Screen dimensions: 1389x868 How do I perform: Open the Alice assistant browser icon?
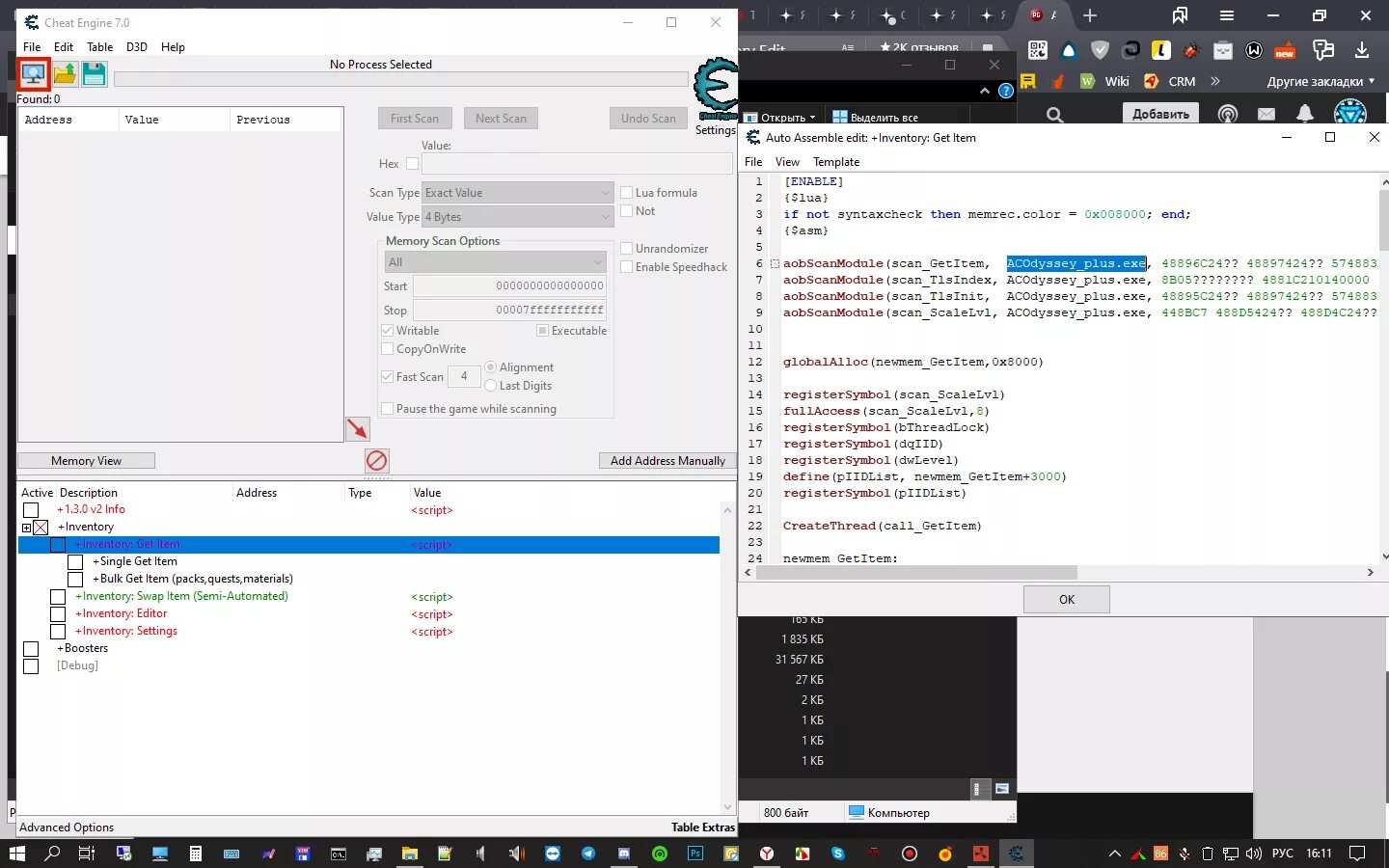pos(1069,50)
